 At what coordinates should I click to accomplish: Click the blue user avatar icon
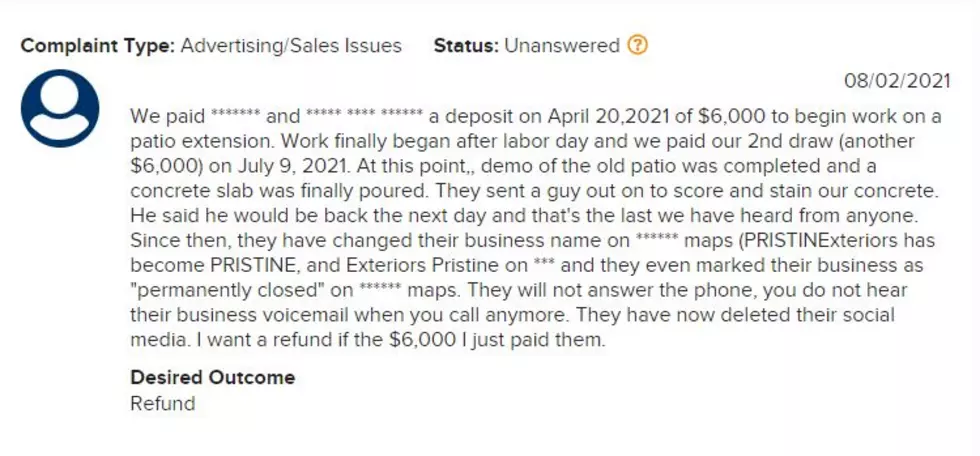(60, 108)
